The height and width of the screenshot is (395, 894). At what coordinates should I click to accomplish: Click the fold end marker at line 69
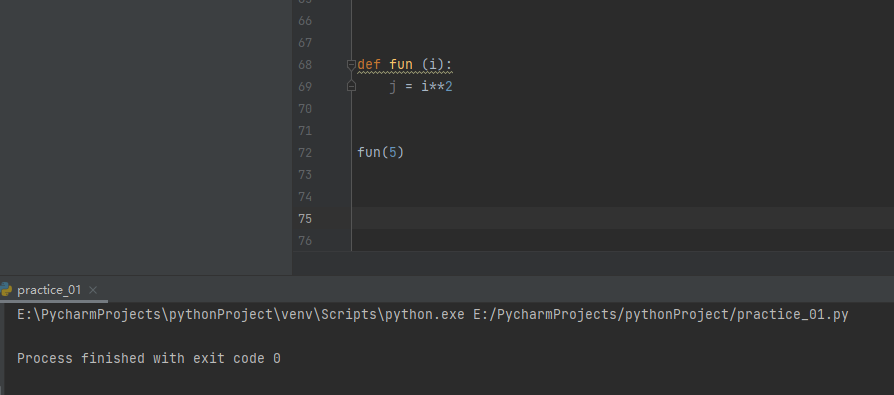click(x=351, y=86)
